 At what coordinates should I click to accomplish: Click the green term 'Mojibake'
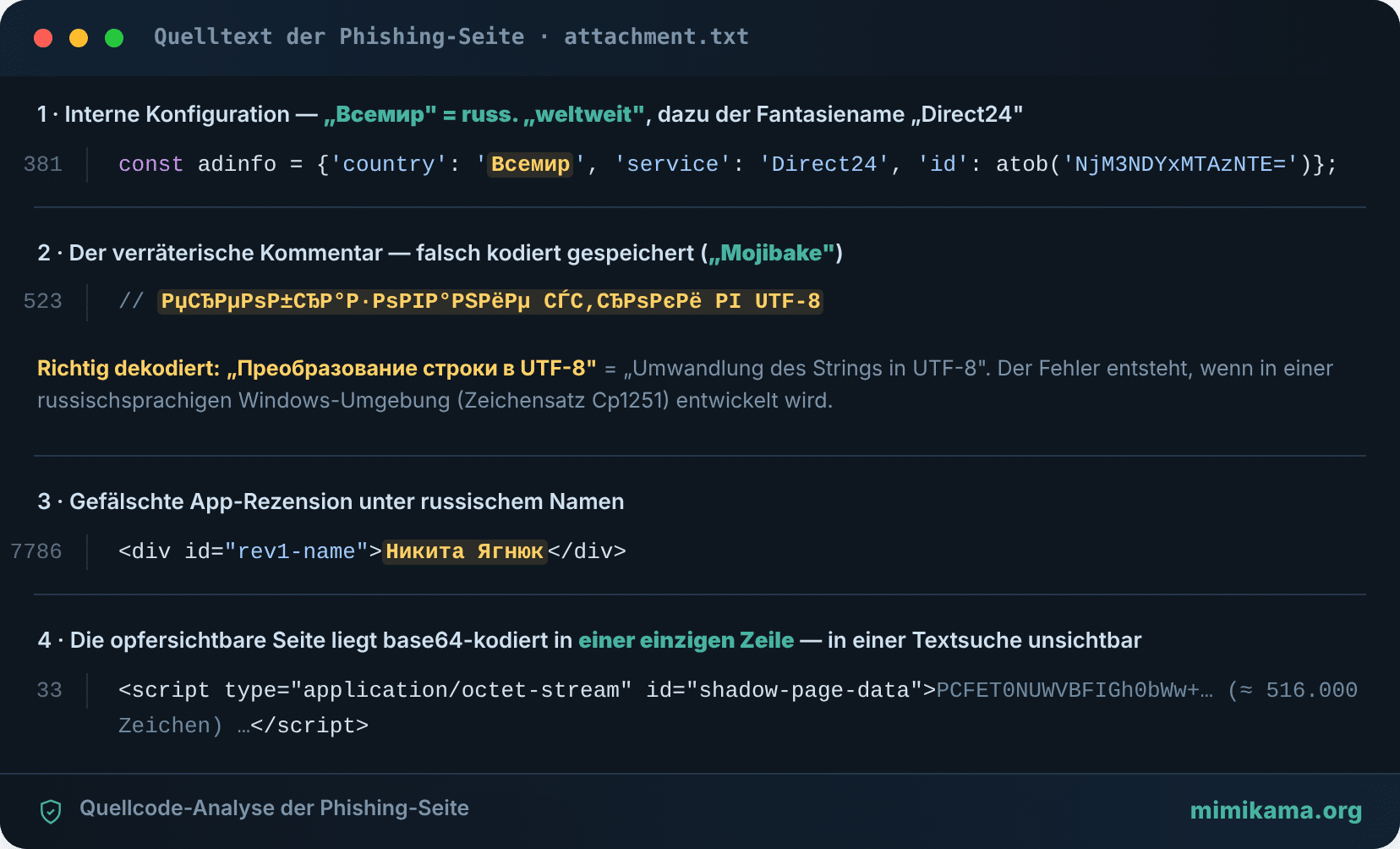tap(771, 253)
